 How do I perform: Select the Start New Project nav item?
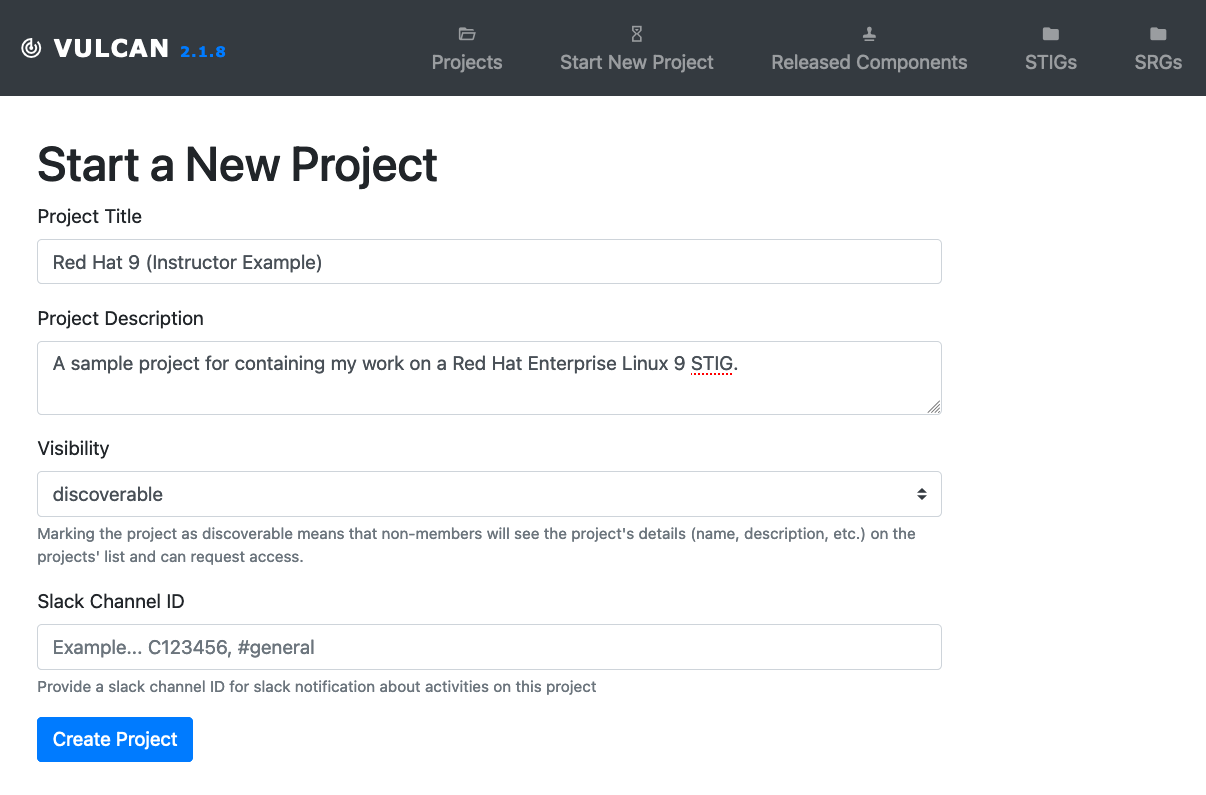click(x=636, y=62)
